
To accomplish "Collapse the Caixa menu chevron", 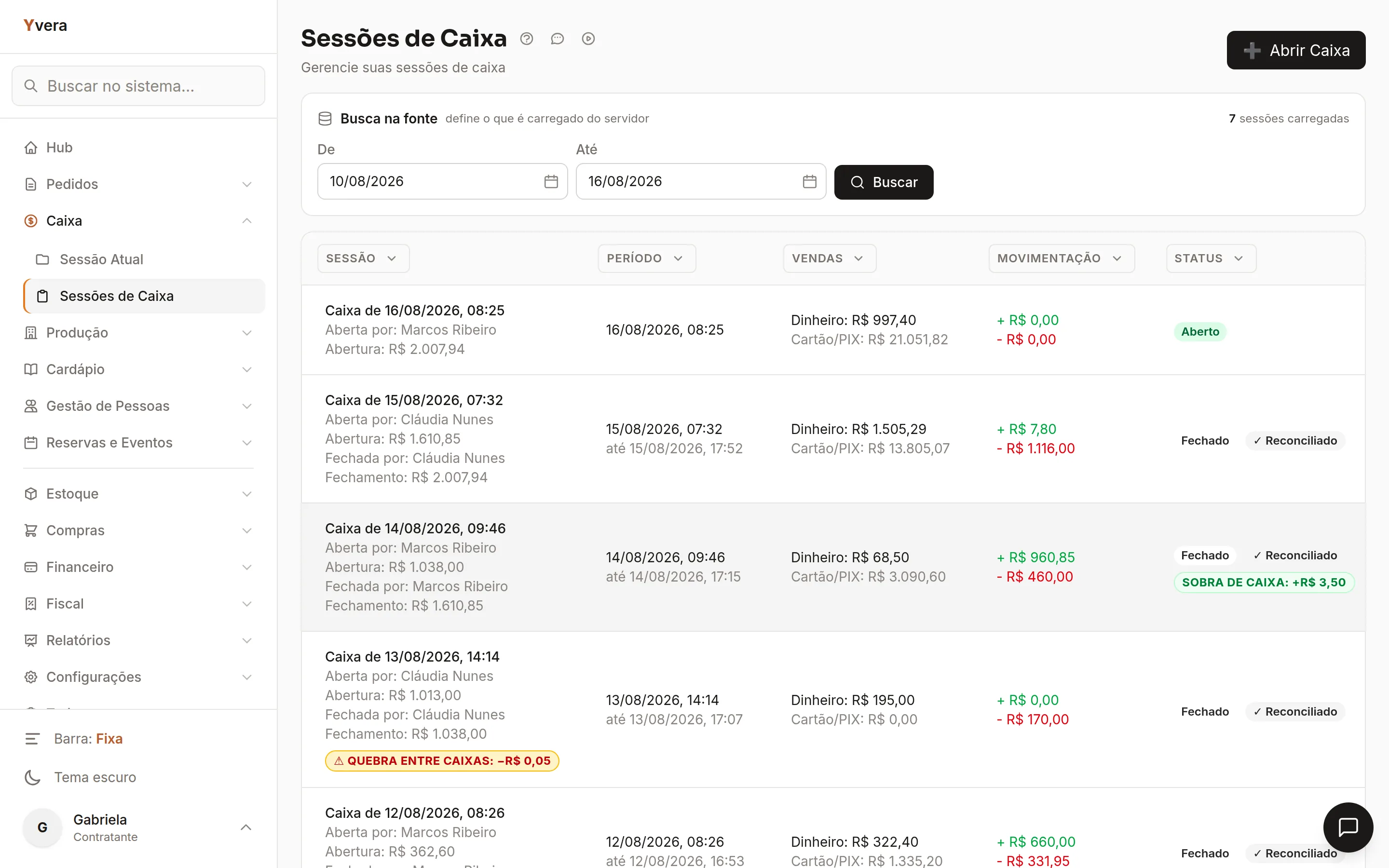I will pos(247,221).
